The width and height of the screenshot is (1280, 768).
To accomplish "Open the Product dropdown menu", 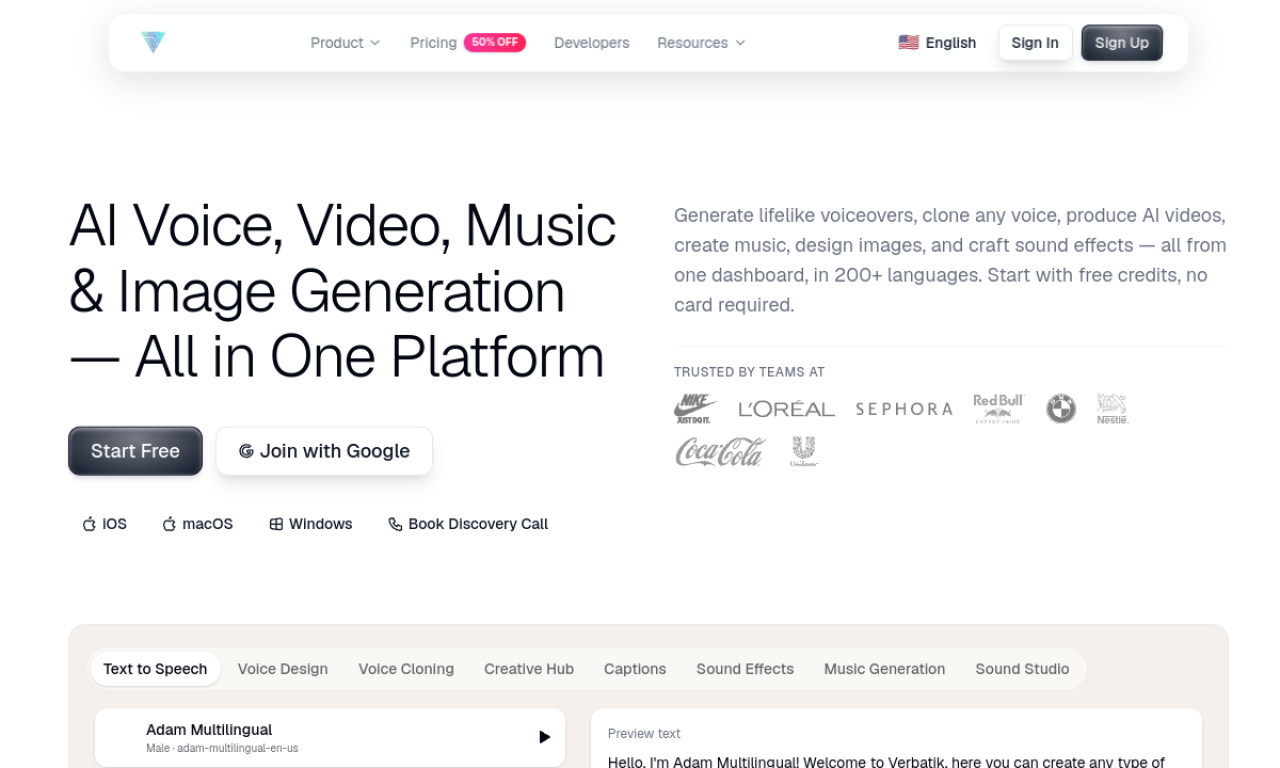I will coord(345,43).
